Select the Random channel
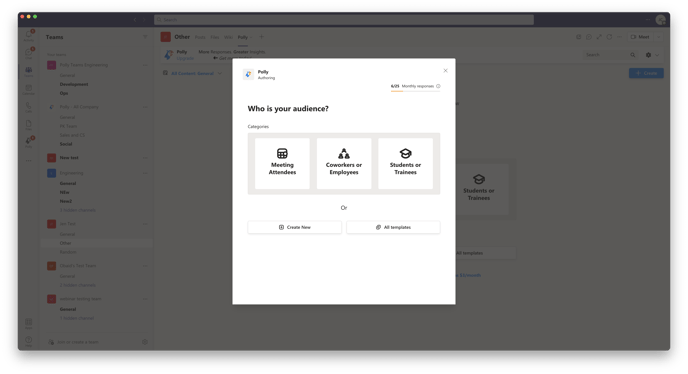Viewport: 688px width, 374px height. click(x=68, y=252)
